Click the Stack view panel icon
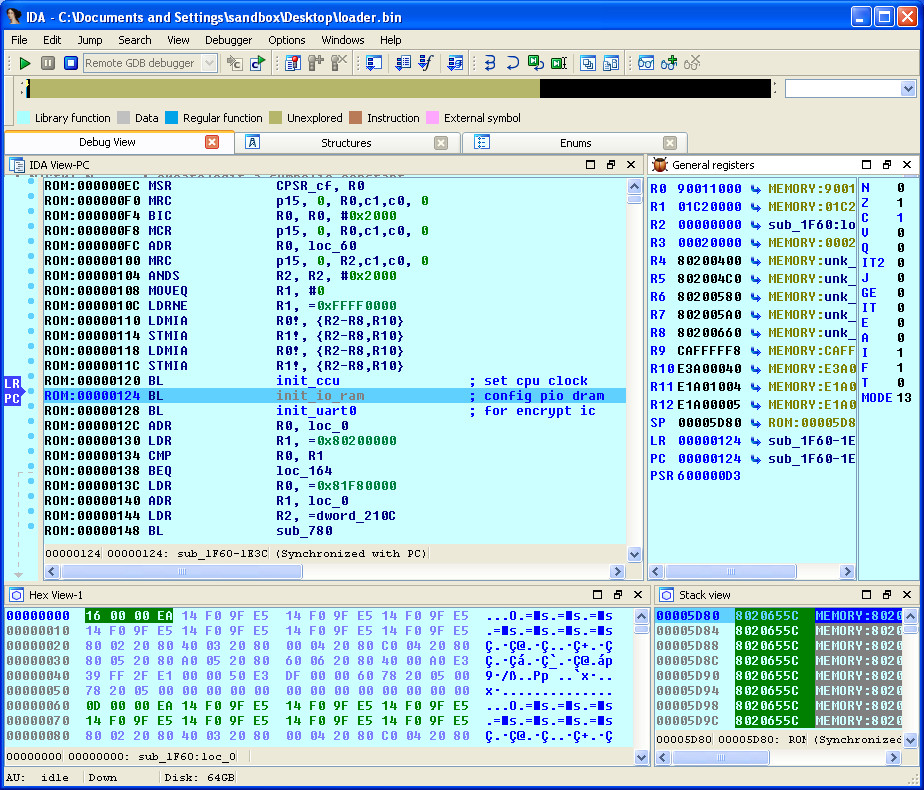The image size is (924, 790). 666,595
